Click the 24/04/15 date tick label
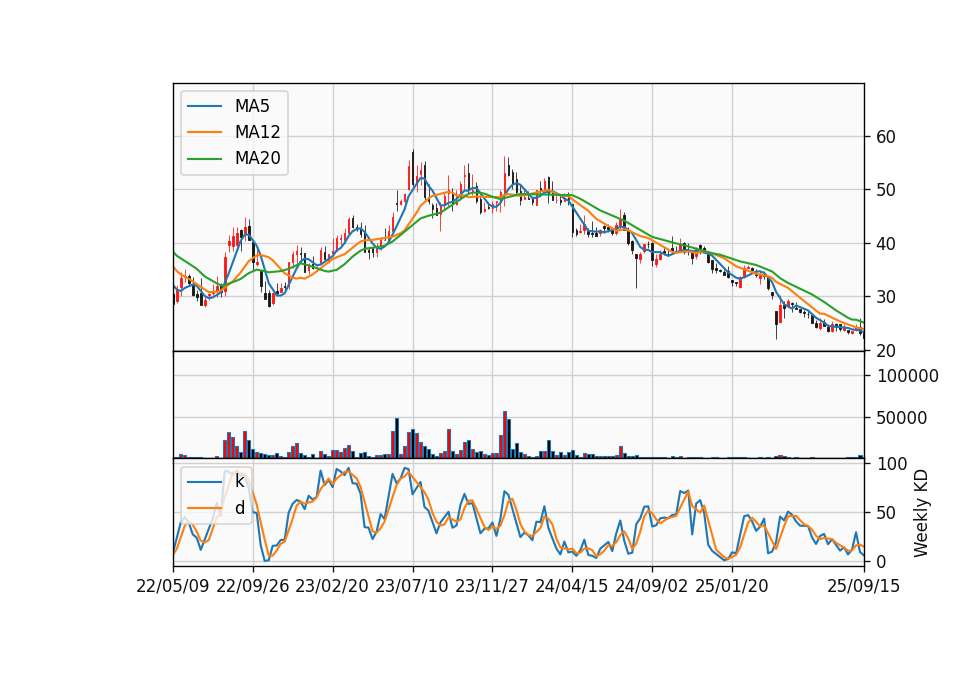The image size is (960, 690). tap(572, 586)
